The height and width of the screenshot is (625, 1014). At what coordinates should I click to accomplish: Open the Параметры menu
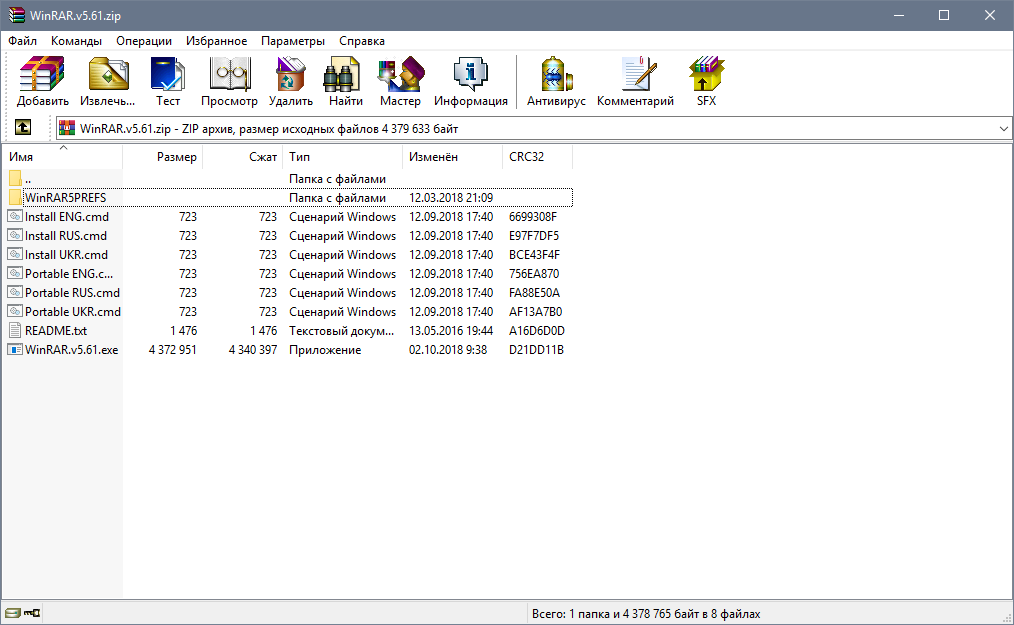pos(293,41)
